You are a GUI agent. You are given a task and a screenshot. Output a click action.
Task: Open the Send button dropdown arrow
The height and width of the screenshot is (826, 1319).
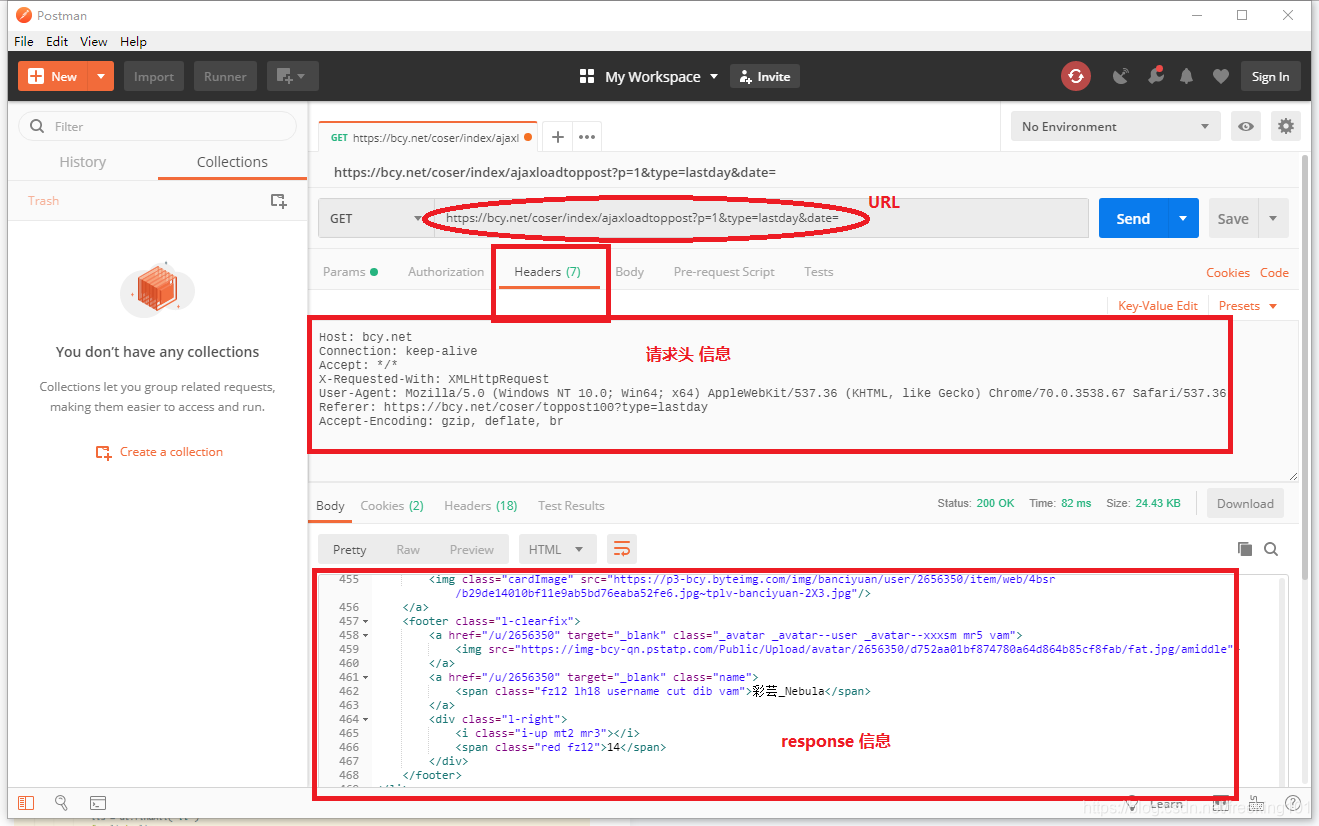point(1183,218)
